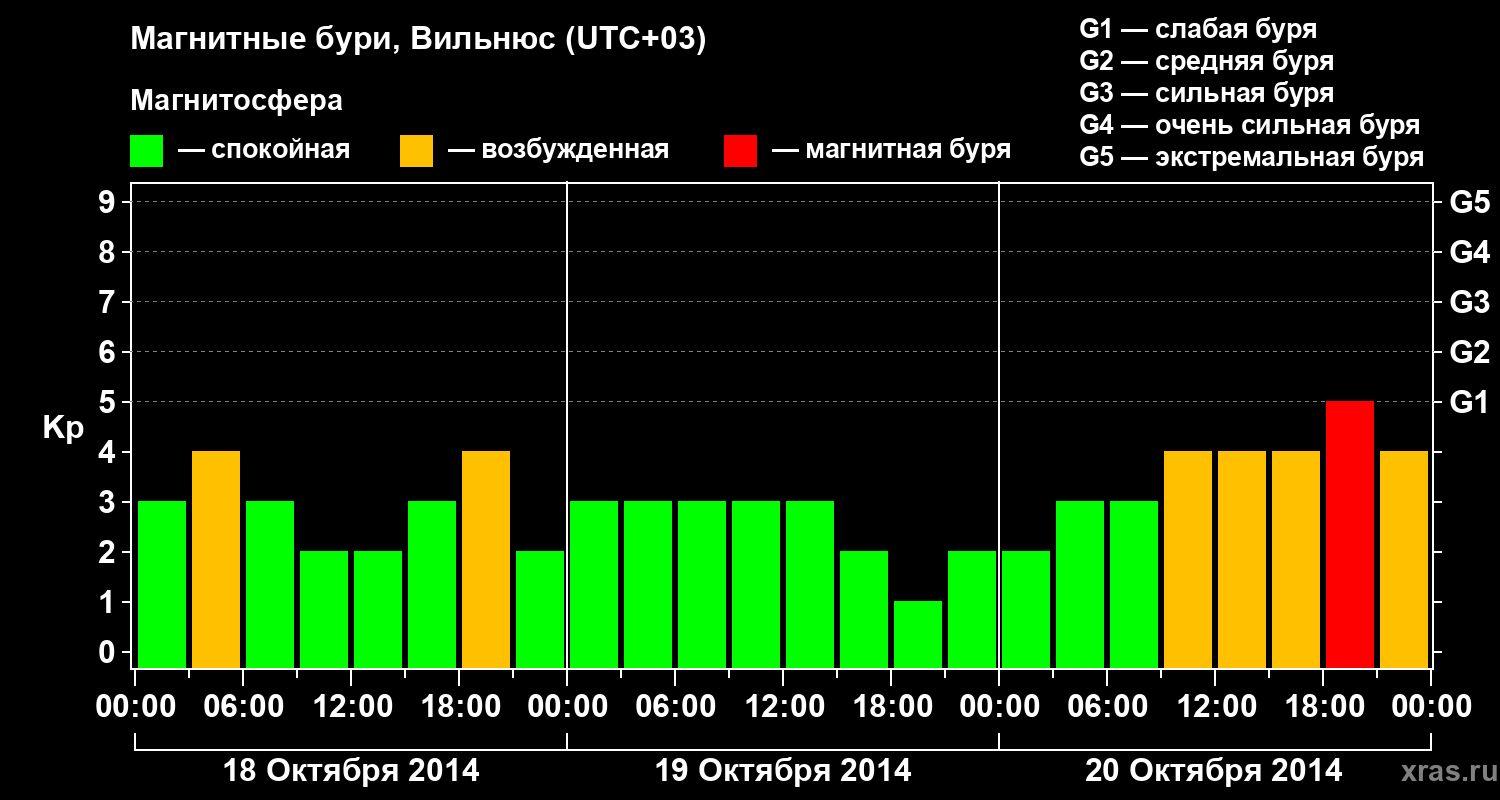The image size is (1500, 800).
Task: Click the orange 'возбужденная' legend swatch
Action: [x=417, y=151]
